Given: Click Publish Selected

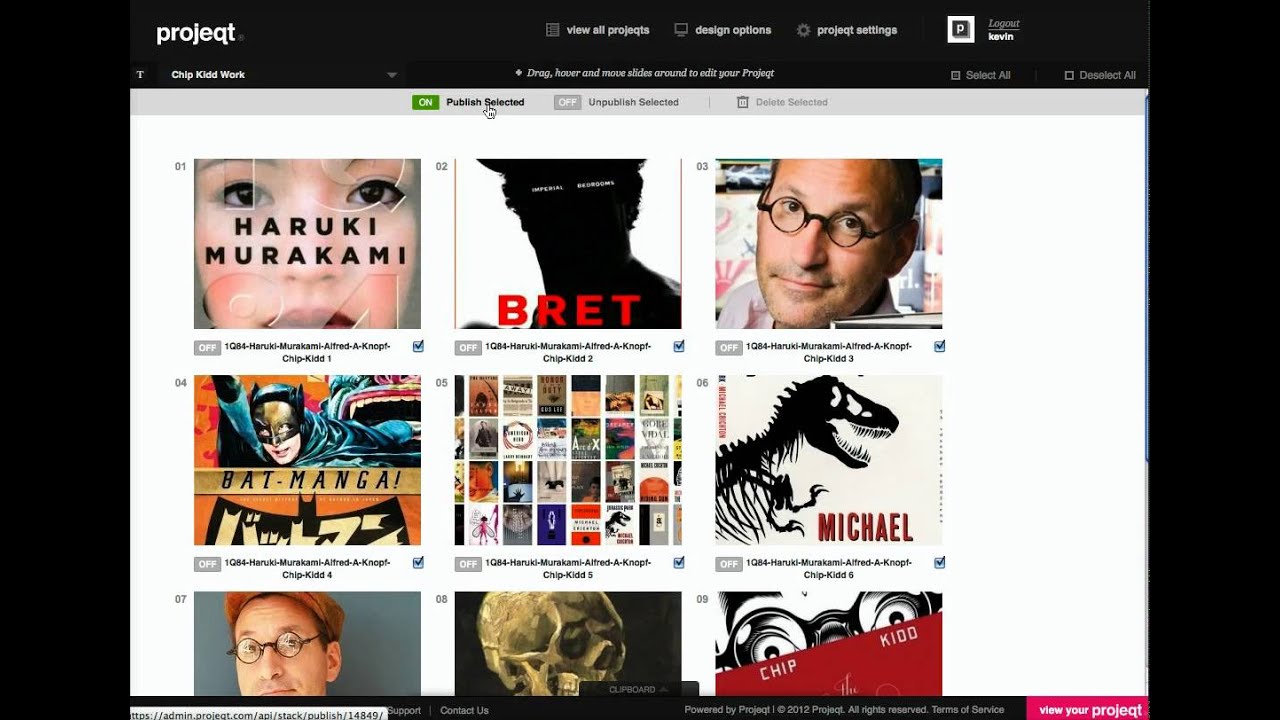Looking at the screenshot, I should click(485, 102).
